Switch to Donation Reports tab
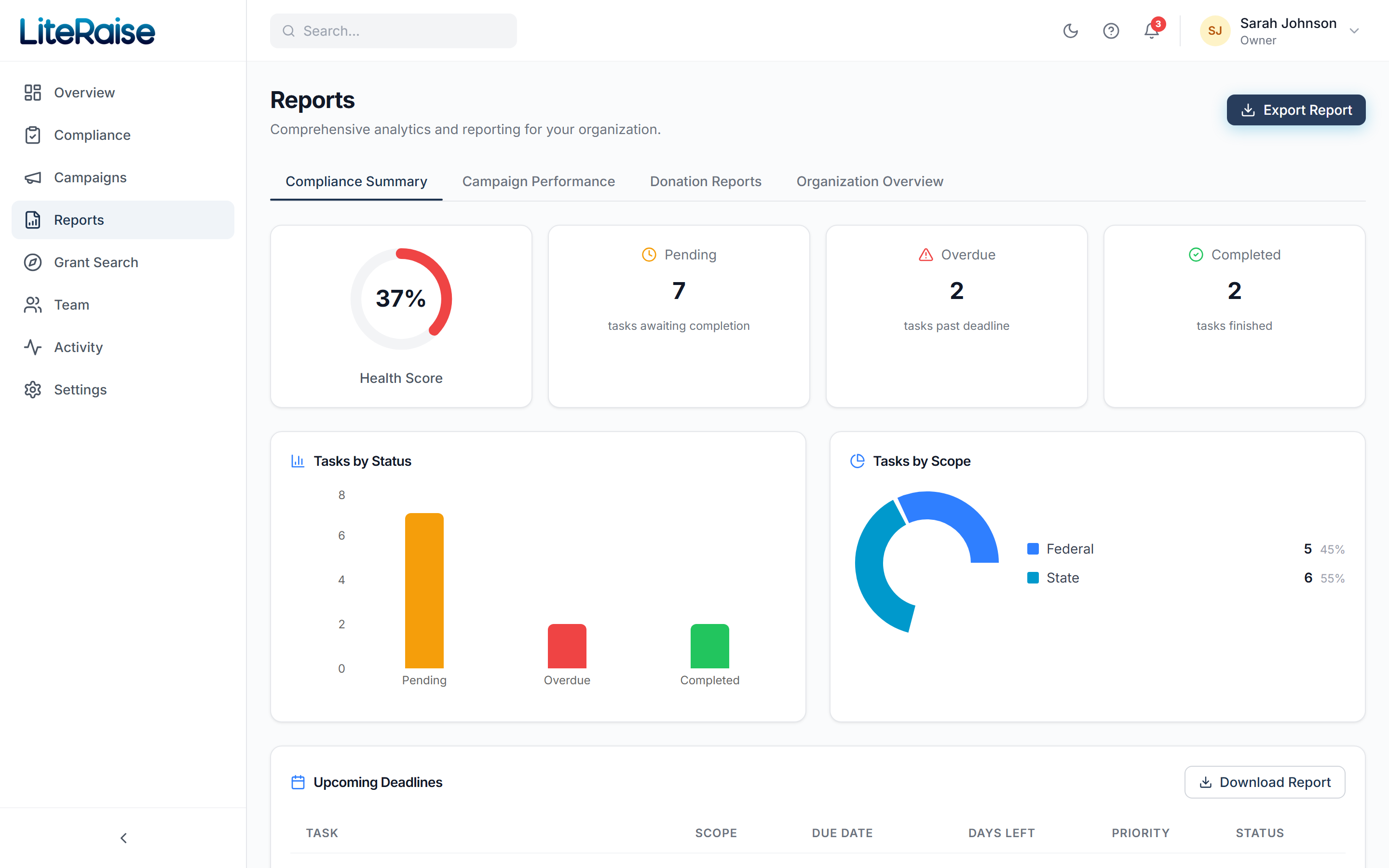This screenshot has width=1389, height=868. [x=706, y=181]
